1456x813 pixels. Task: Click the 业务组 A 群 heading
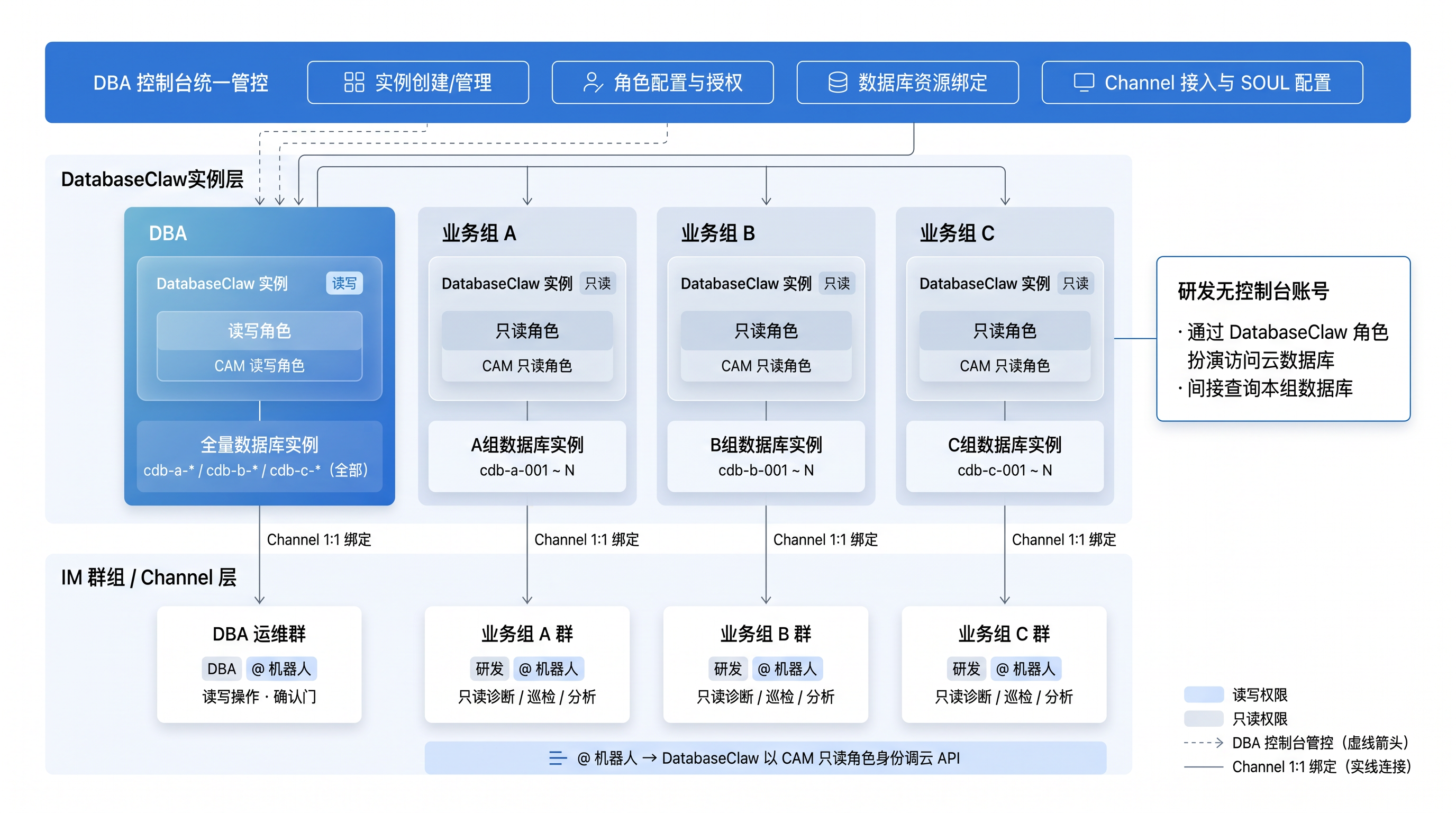tap(527, 634)
